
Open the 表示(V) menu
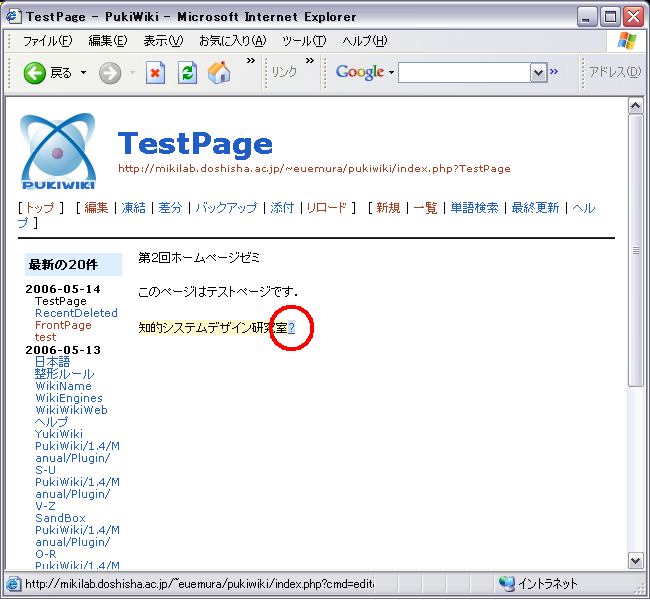[163, 41]
